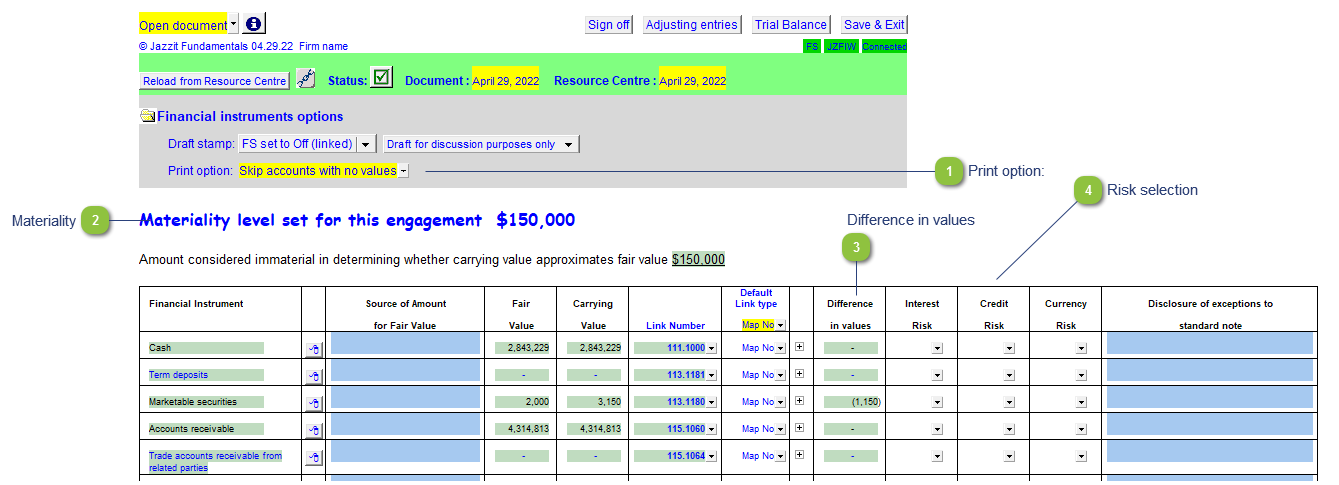The width and height of the screenshot is (1339, 485).
Task: Click the Term deposits row pointer icon
Action: (313, 376)
